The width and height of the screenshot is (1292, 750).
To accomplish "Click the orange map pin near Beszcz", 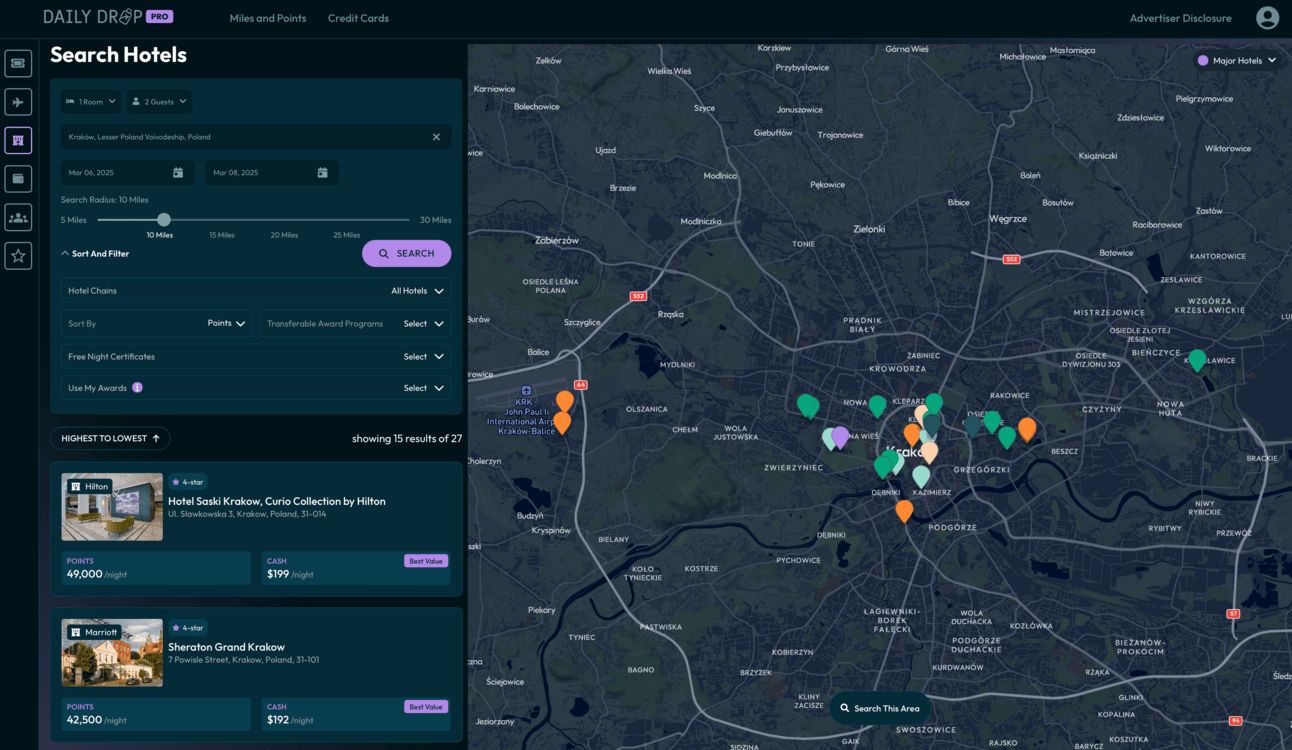I will (1027, 429).
